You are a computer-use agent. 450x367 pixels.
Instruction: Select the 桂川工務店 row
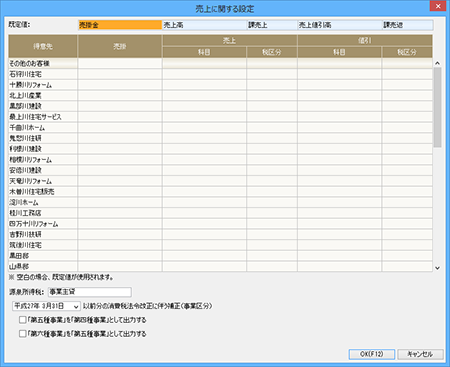(220, 213)
